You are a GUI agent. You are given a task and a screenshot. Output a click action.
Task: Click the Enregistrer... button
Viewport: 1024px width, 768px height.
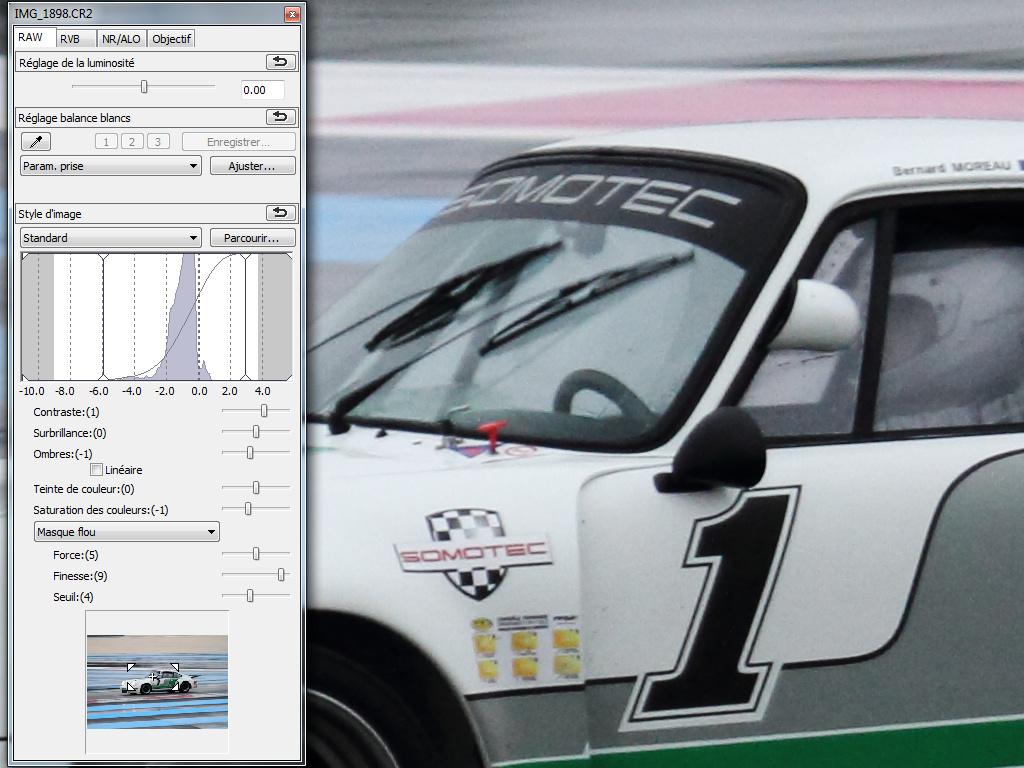pyautogui.click(x=238, y=142)
